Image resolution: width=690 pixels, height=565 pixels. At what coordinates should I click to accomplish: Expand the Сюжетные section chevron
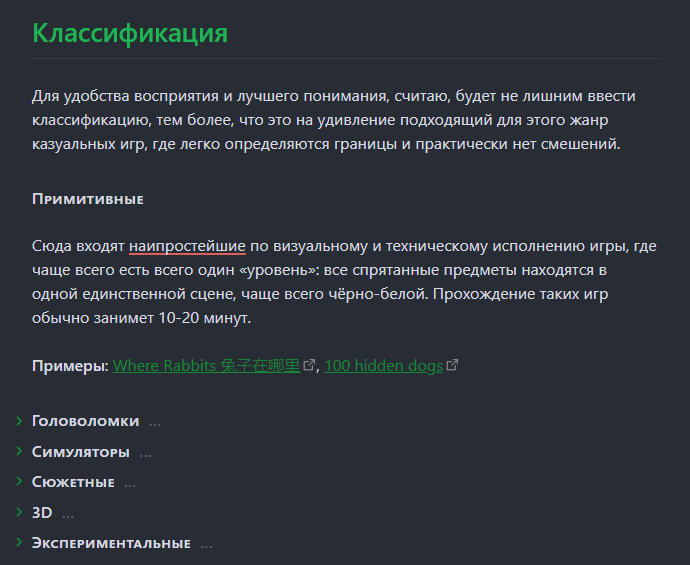tap(19, 481)
